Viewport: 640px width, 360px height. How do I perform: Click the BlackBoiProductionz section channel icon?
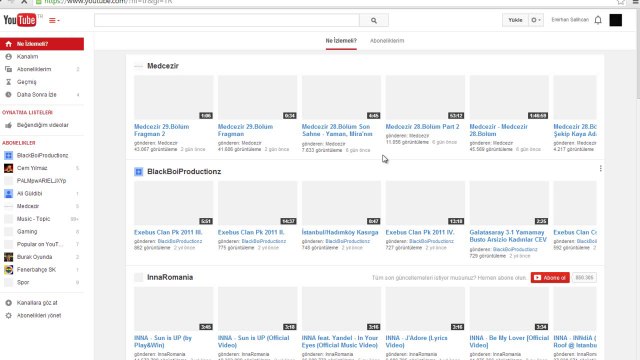click(139, 172)
